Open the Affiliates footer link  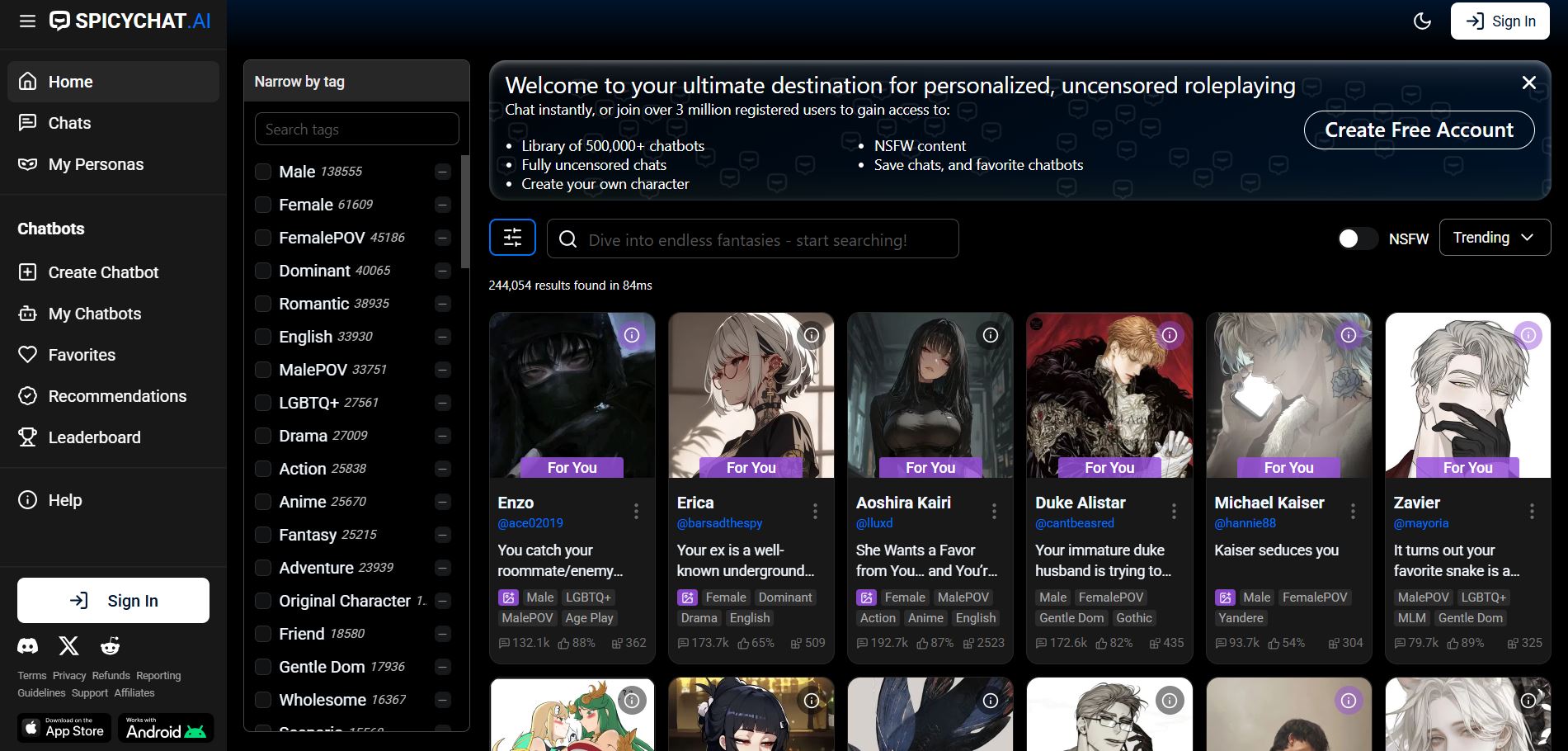134,692
